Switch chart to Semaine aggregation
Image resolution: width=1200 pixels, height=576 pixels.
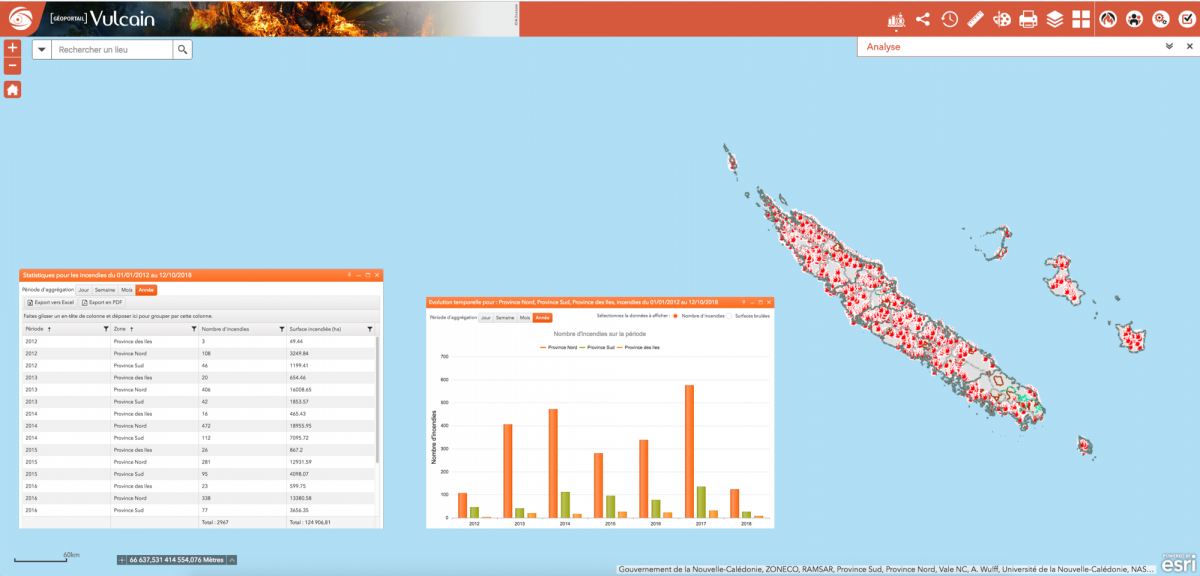pyautogui.click(x=506, y=317)
